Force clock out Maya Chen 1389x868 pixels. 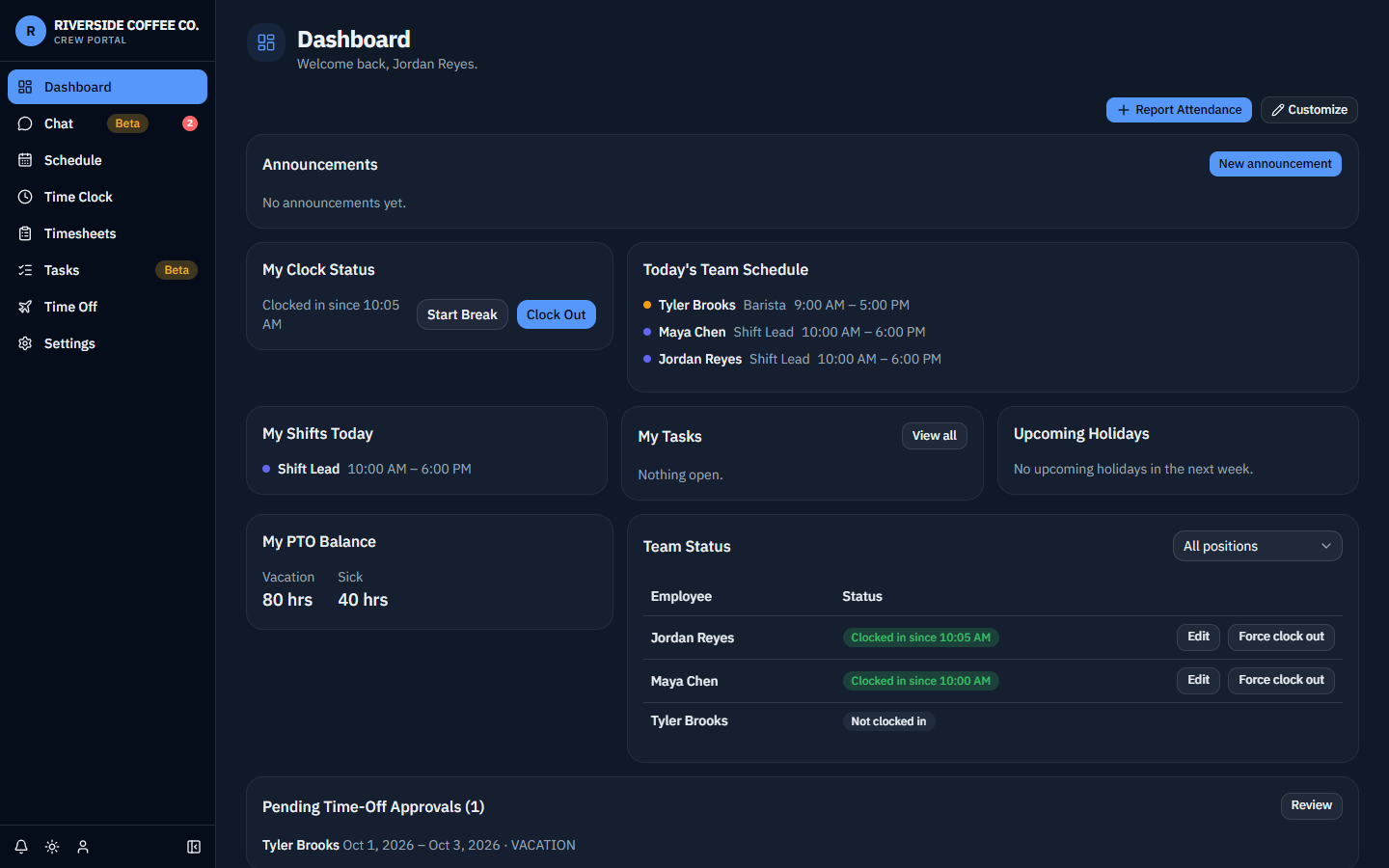[x=1282, y=680]
